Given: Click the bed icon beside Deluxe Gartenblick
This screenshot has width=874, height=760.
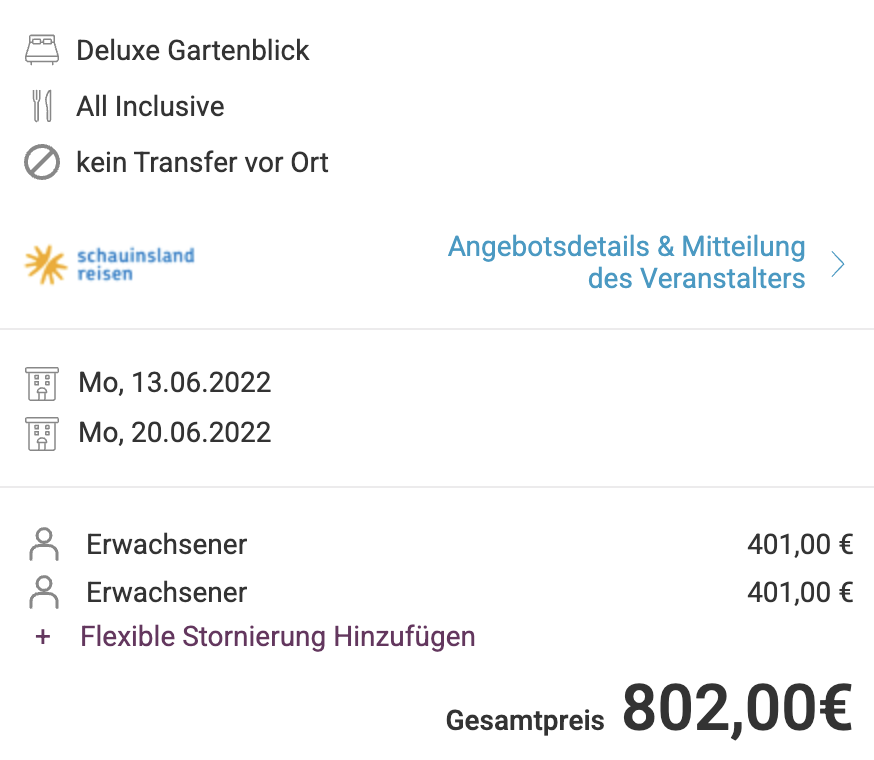Looking at the screenshot, I should pyautogui.click(x=42, y=50).
